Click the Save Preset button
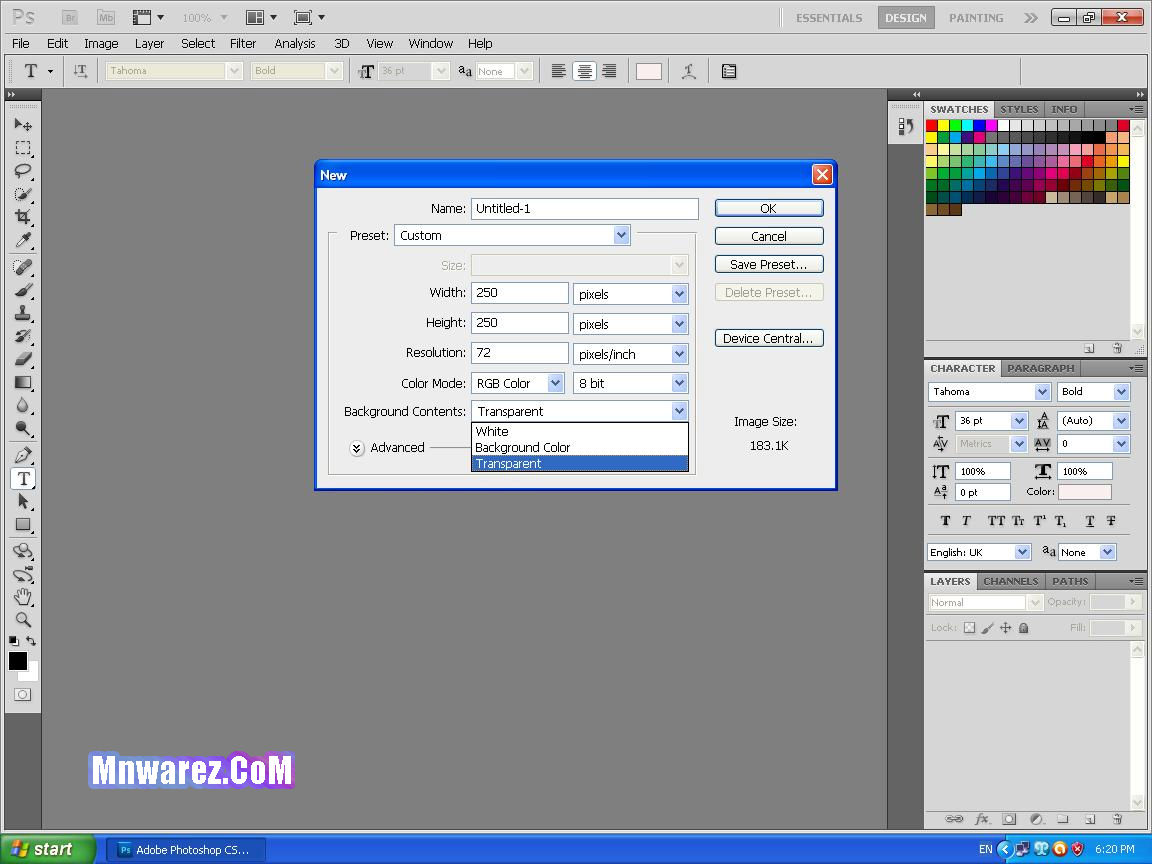The height and width of the screenshot is (864, 1152). coord(768,264)
